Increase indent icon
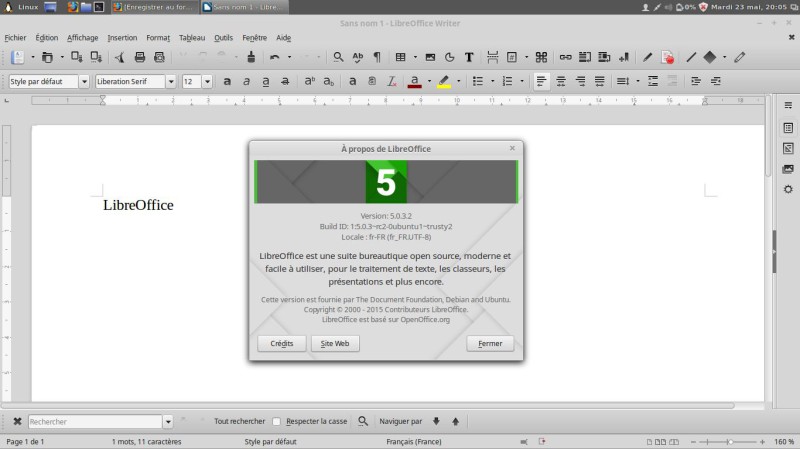800x449 pixels. (x=695, y=81)
